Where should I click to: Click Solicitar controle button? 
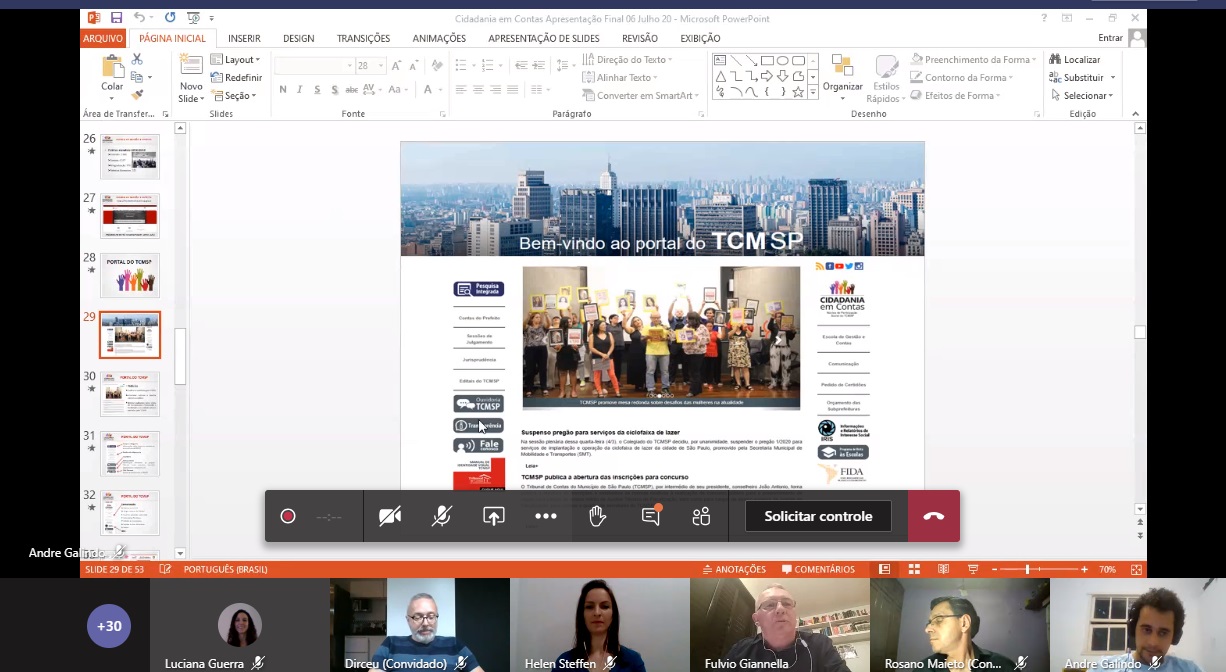[818, 516]
